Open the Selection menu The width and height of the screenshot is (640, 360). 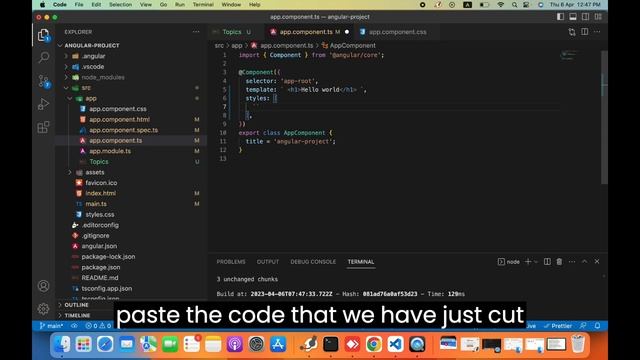(120, 4)
